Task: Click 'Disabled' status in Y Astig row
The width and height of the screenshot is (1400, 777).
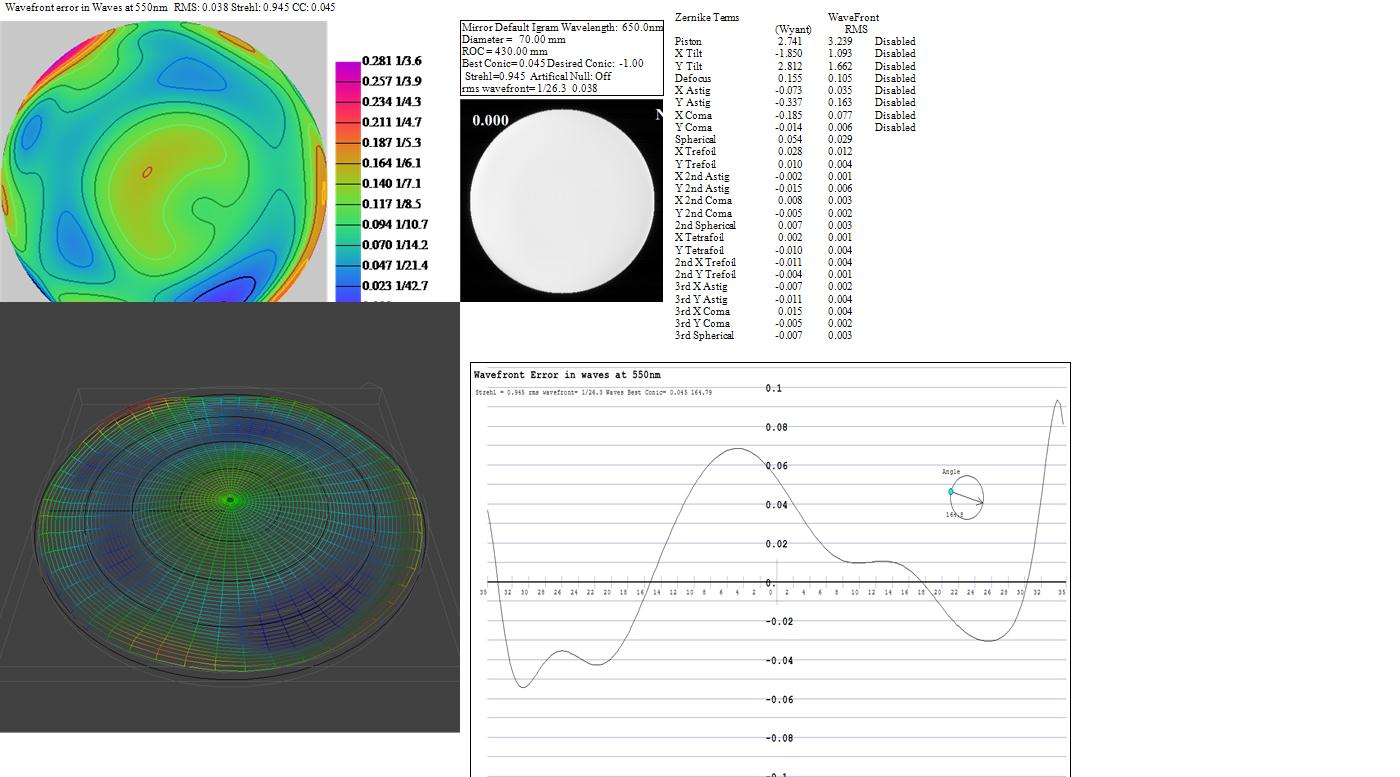Action: 895,103
